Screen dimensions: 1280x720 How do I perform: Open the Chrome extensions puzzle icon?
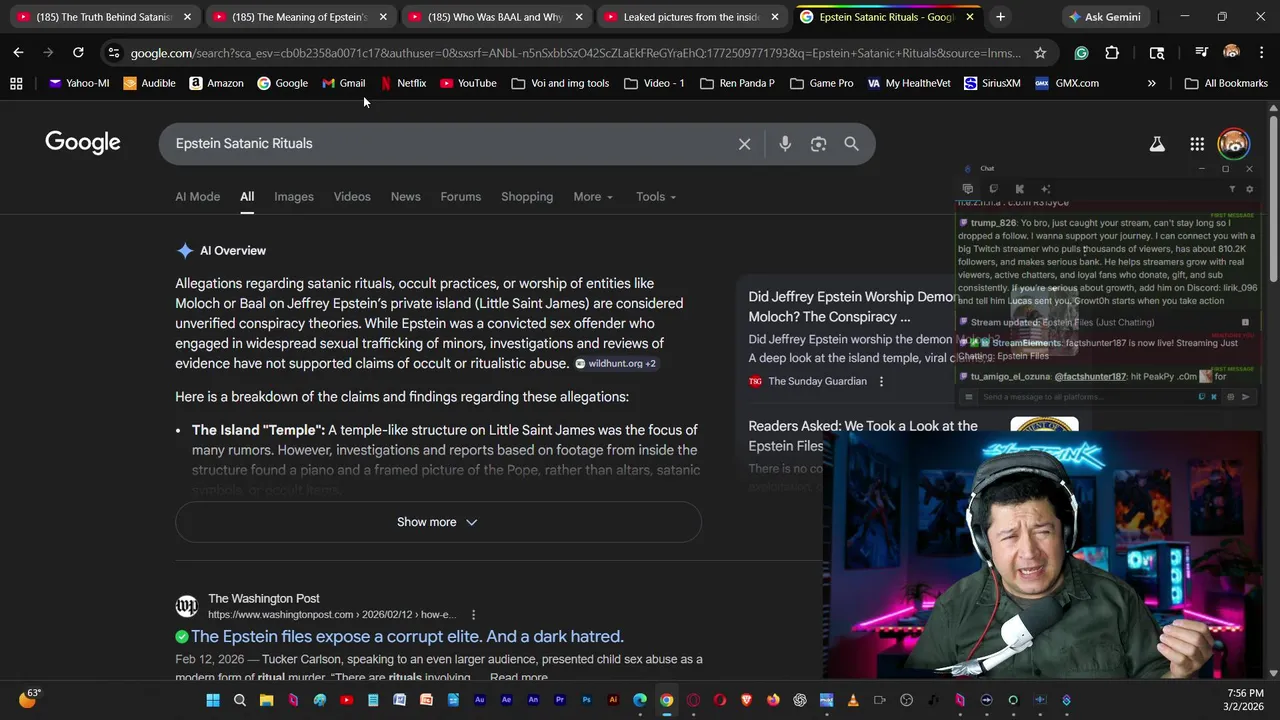pos(1112,53)
